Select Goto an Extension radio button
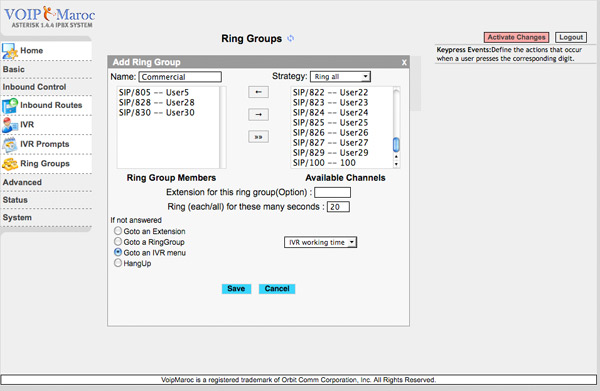 (x=118, y=231)
